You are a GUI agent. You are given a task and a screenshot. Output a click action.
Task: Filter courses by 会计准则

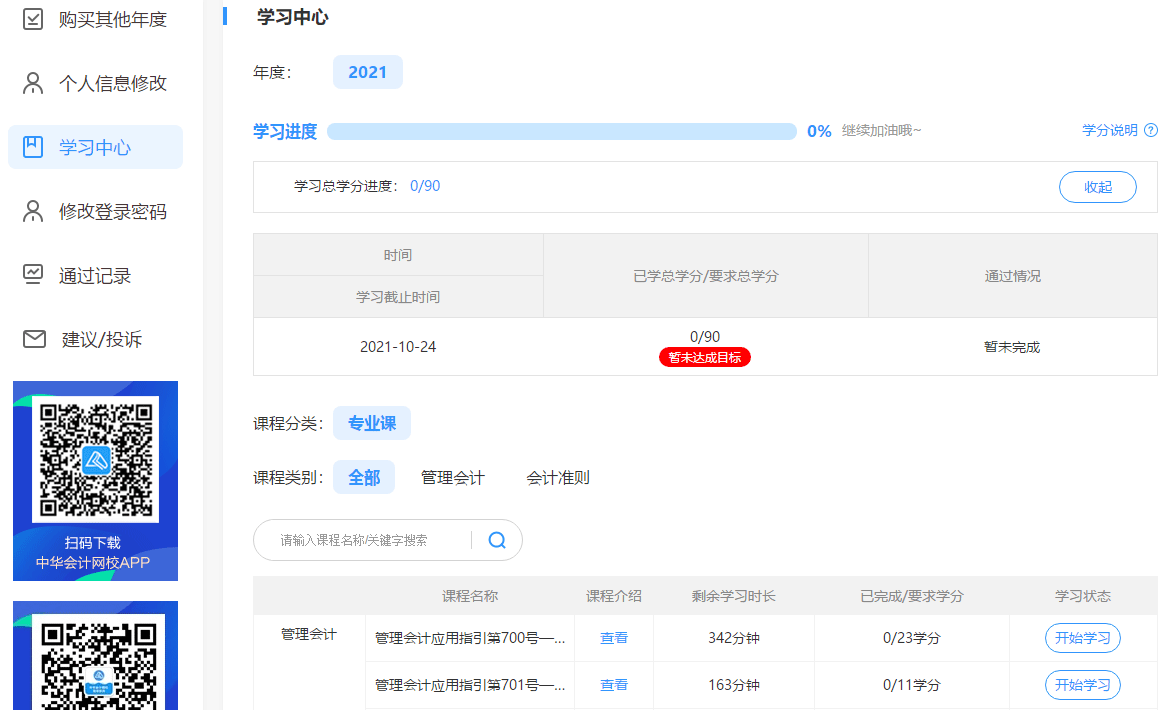558,478
